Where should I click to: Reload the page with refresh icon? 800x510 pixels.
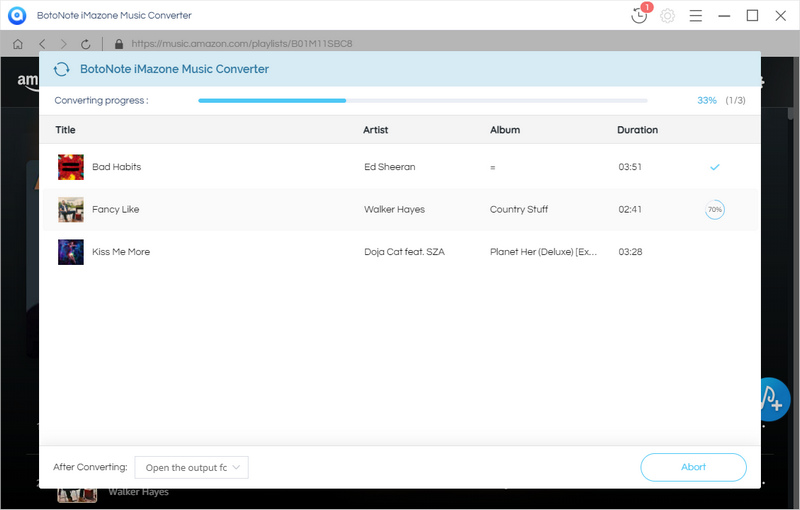(x=86, y=44)
